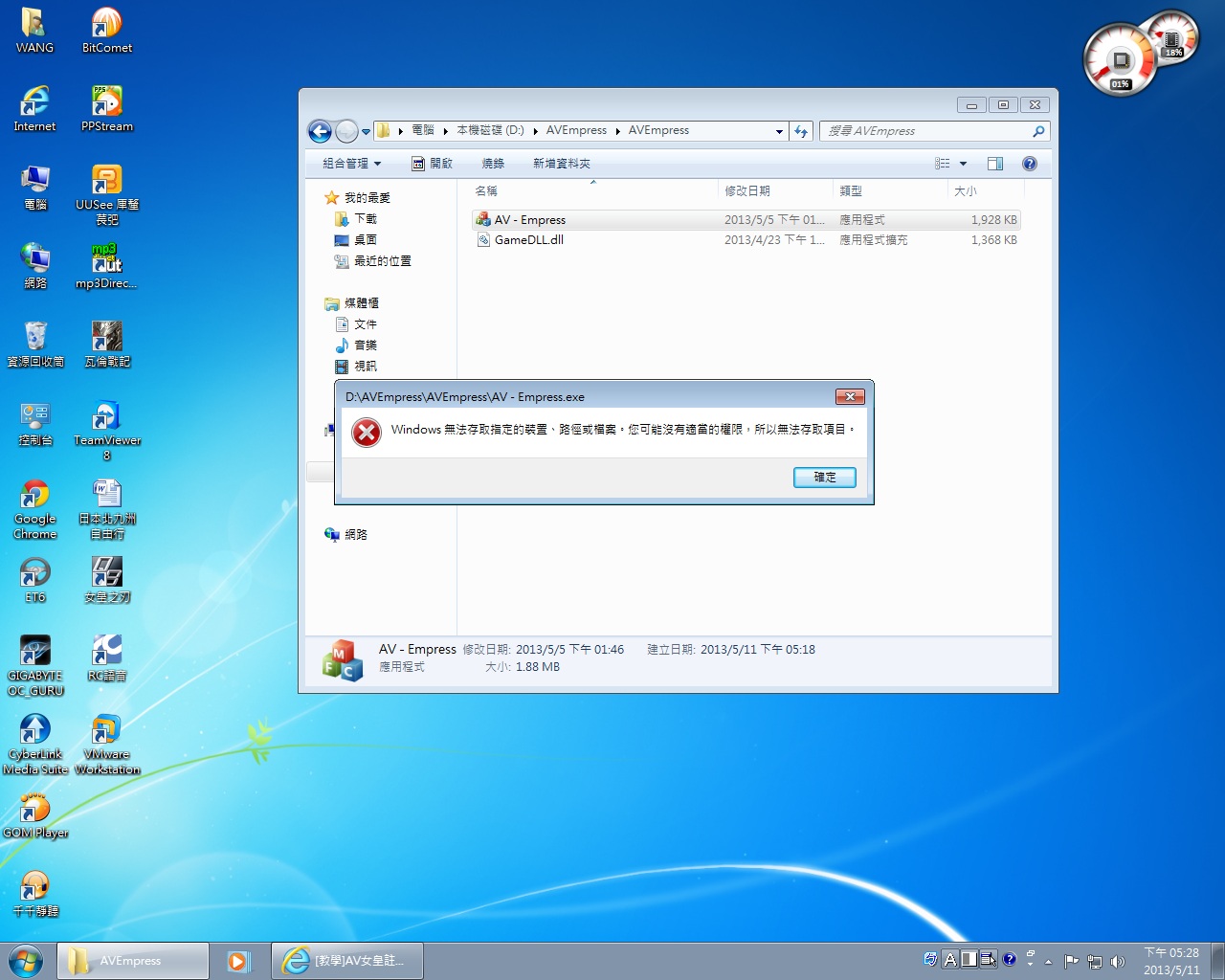
Task: Click 燒錄 toolbar button
Action: (x=493, y=164)
